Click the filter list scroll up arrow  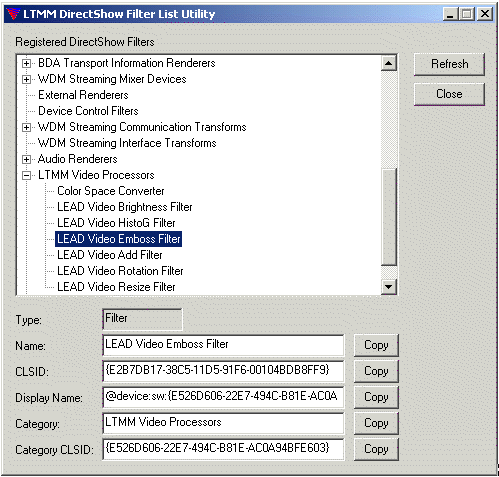pos(389,63)
